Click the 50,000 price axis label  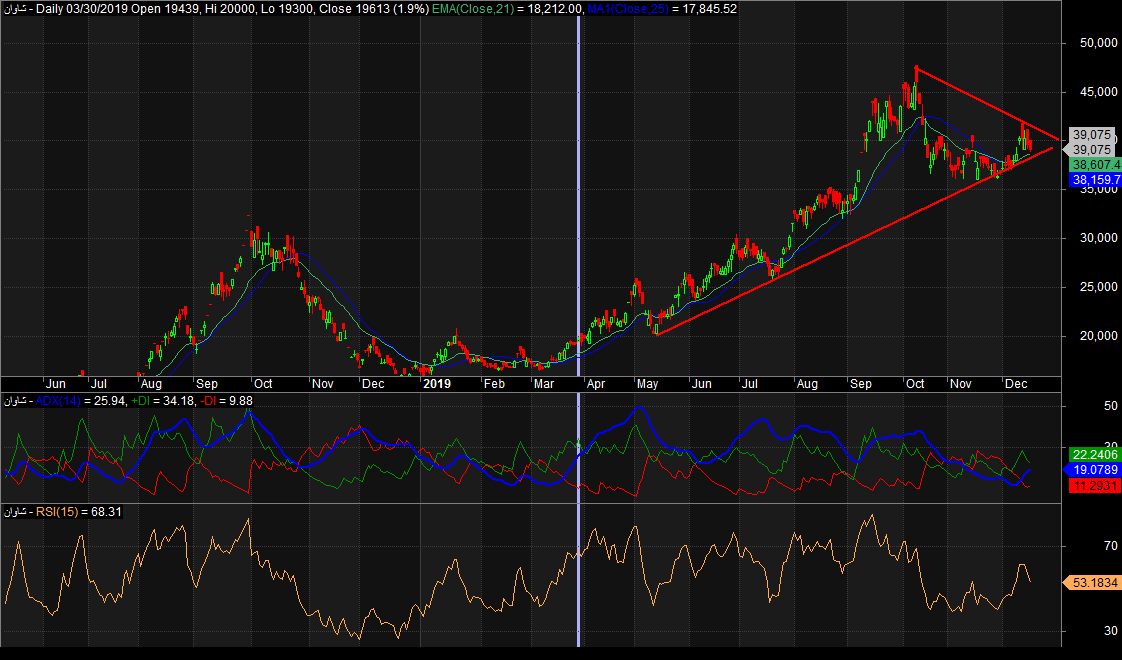(x=1098, y=43)
